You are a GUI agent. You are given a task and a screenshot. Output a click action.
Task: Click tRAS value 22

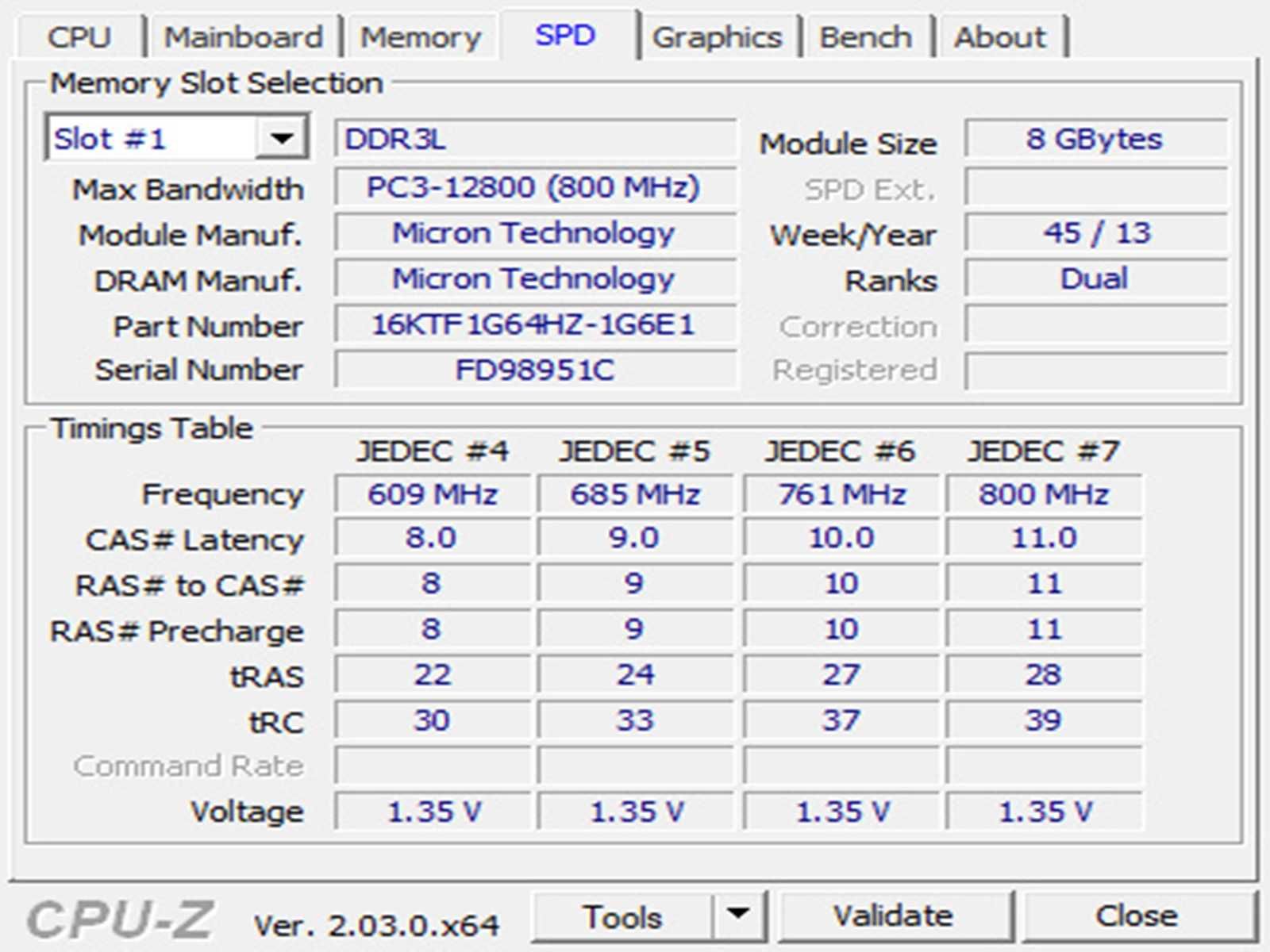click(x=433, y=675)
